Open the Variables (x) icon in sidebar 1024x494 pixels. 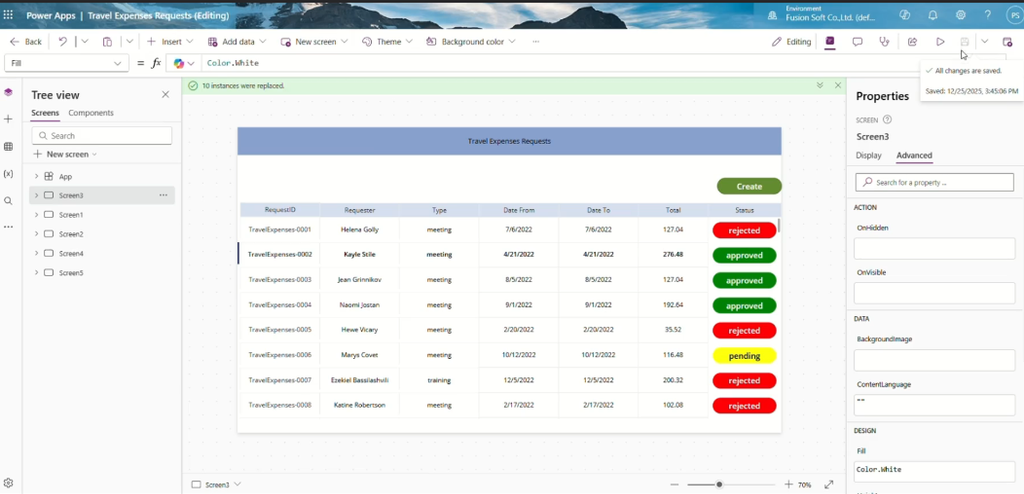point(8,174)
